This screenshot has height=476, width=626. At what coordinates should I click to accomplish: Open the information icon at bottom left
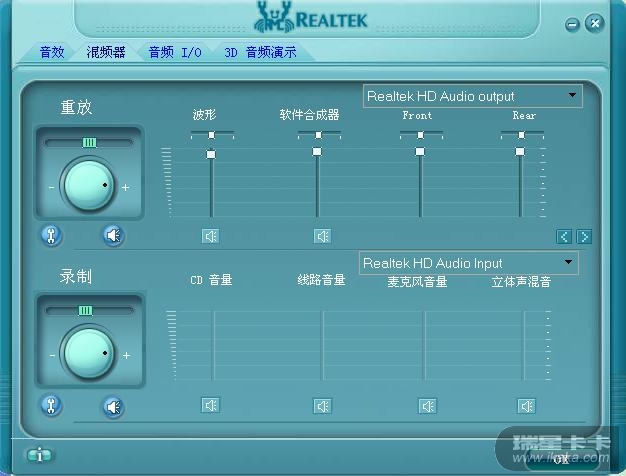point(40,455)
